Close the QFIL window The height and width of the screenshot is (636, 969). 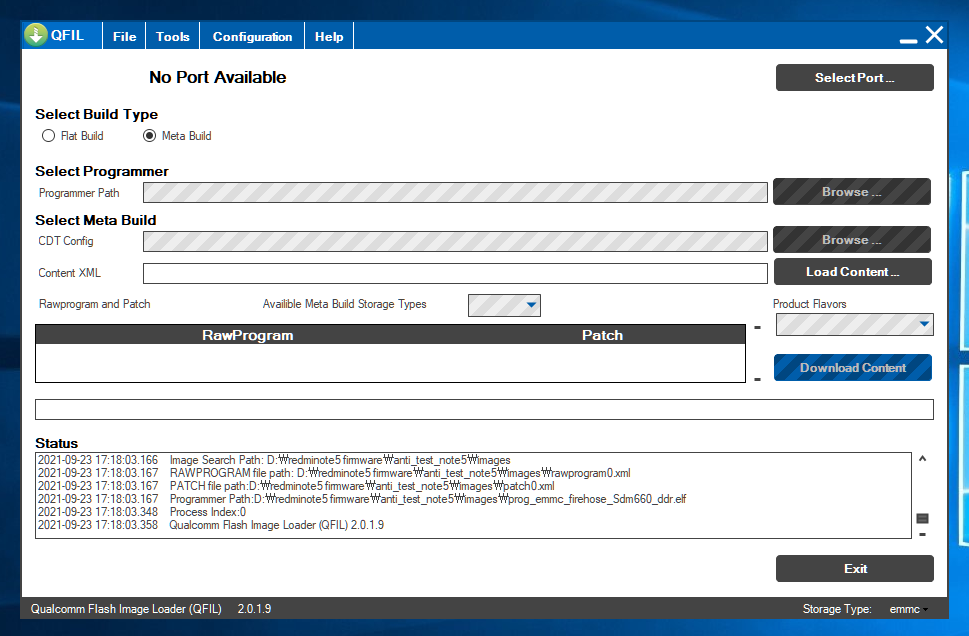(x=934, y=35)
